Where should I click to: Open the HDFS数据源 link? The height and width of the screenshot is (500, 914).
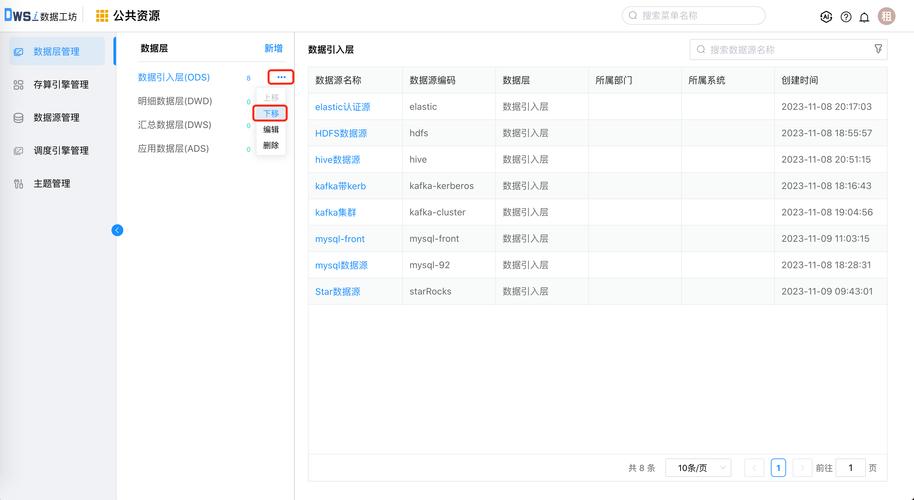click(x=341, y=133)
